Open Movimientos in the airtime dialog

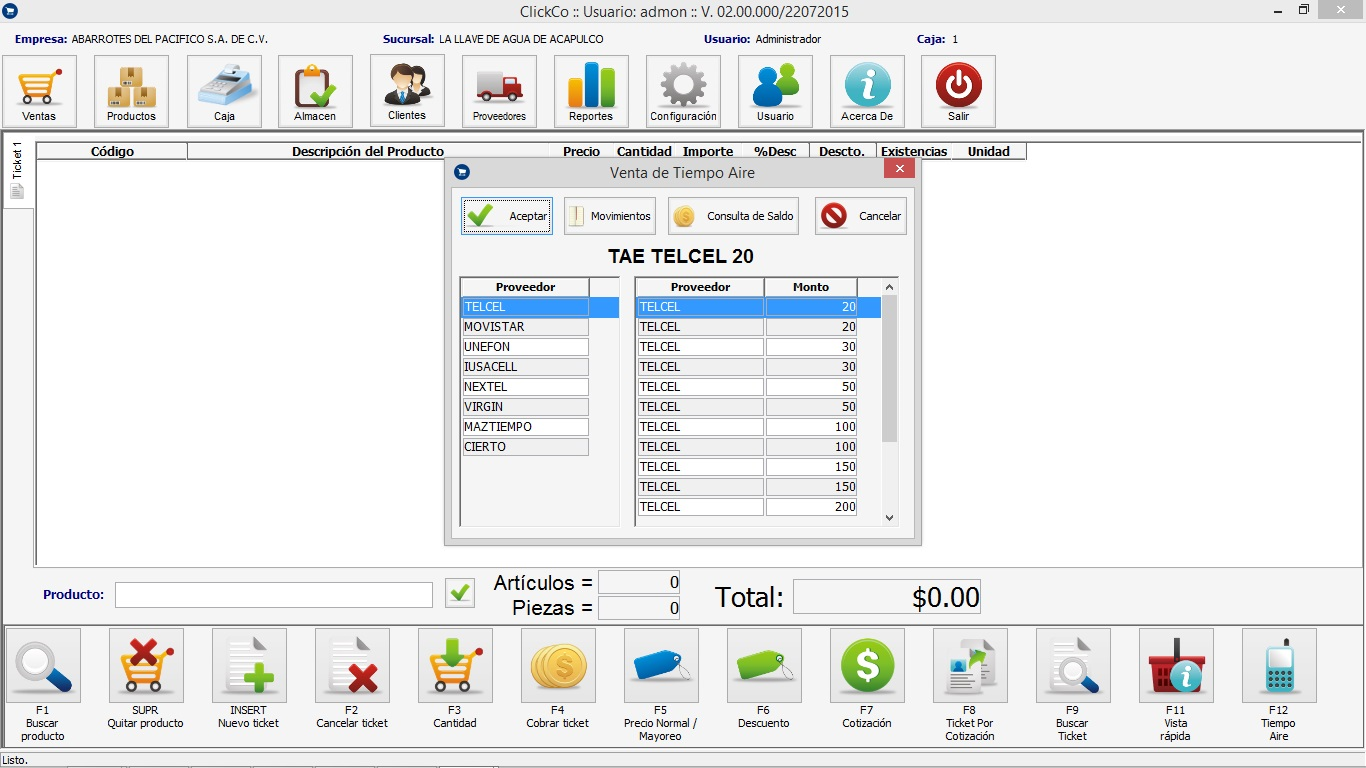pos(610,216)
